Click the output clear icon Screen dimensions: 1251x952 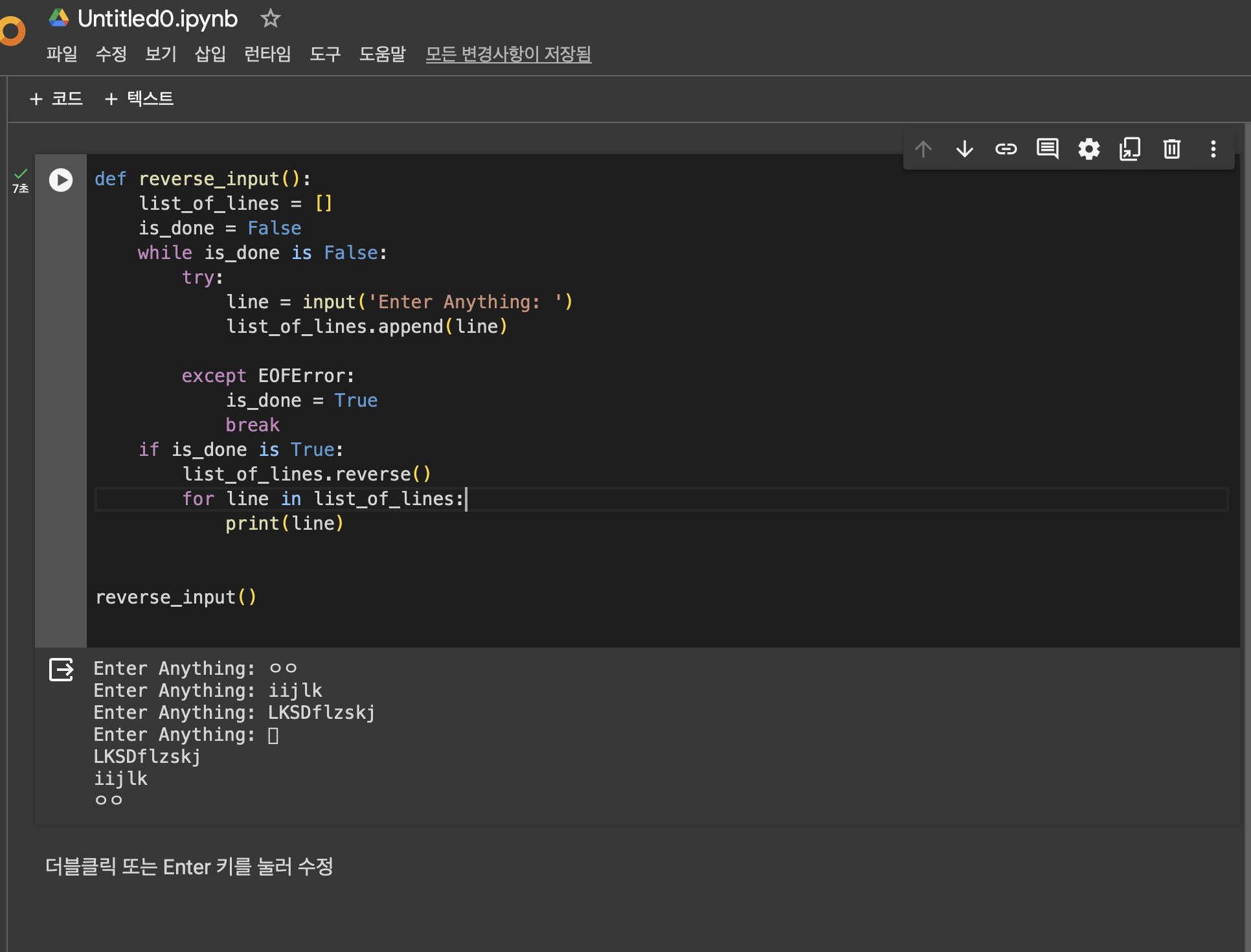[x=62, y=670]
